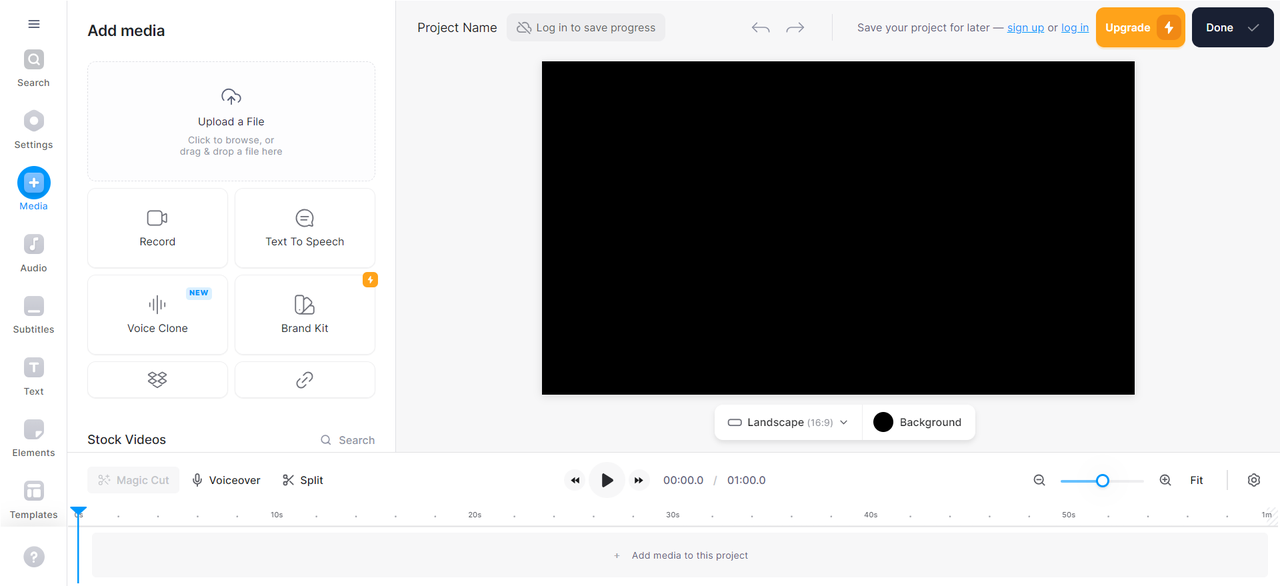Click the timeline zoom out icon
The width and height of the screenshot is (1280, 586).
click(x=1040, y=481)
